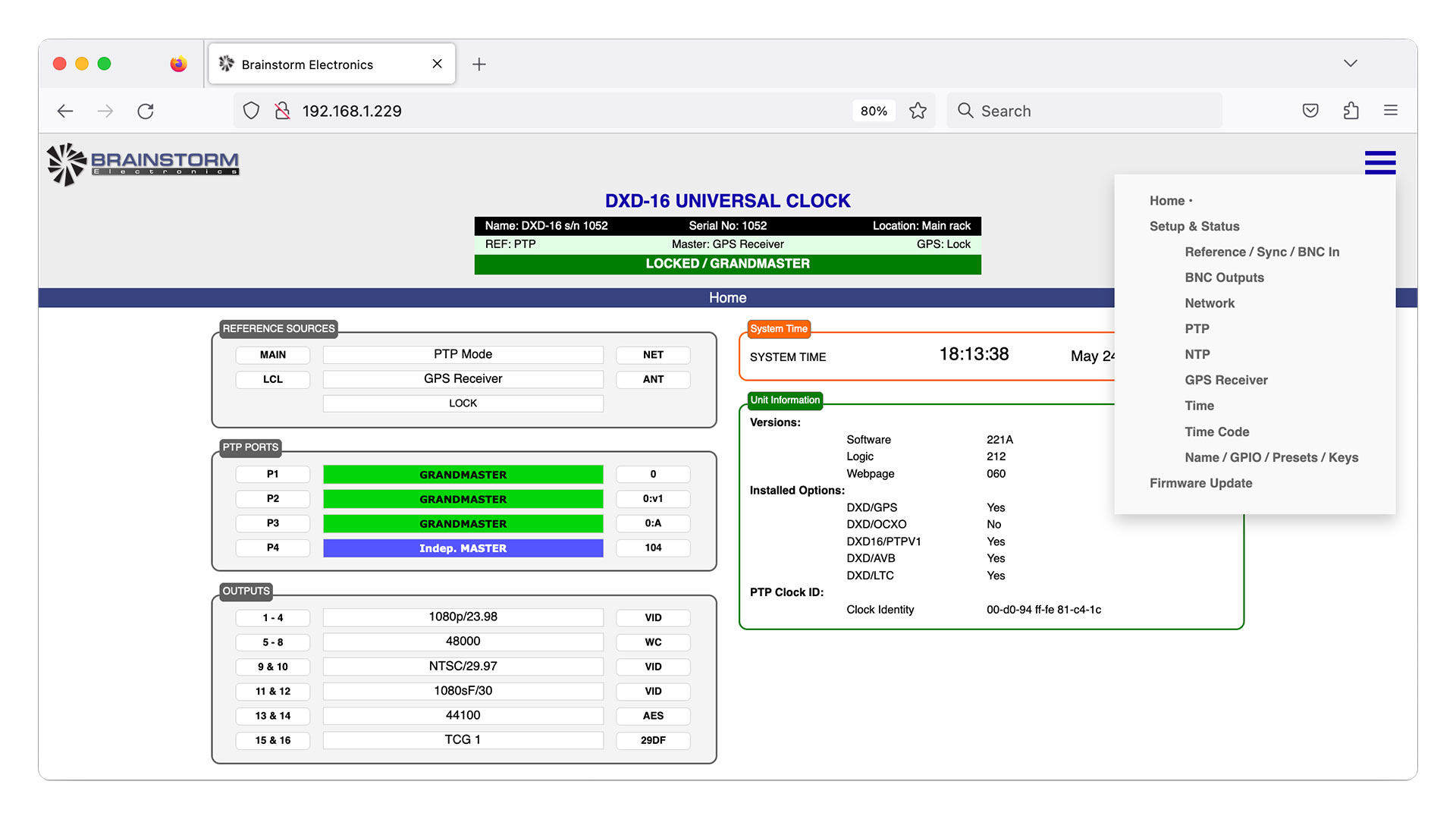This screenshot has width=1456, height=819.
Task: Click the P3 GRANDMASTER status bar
Action: [463, 524]
